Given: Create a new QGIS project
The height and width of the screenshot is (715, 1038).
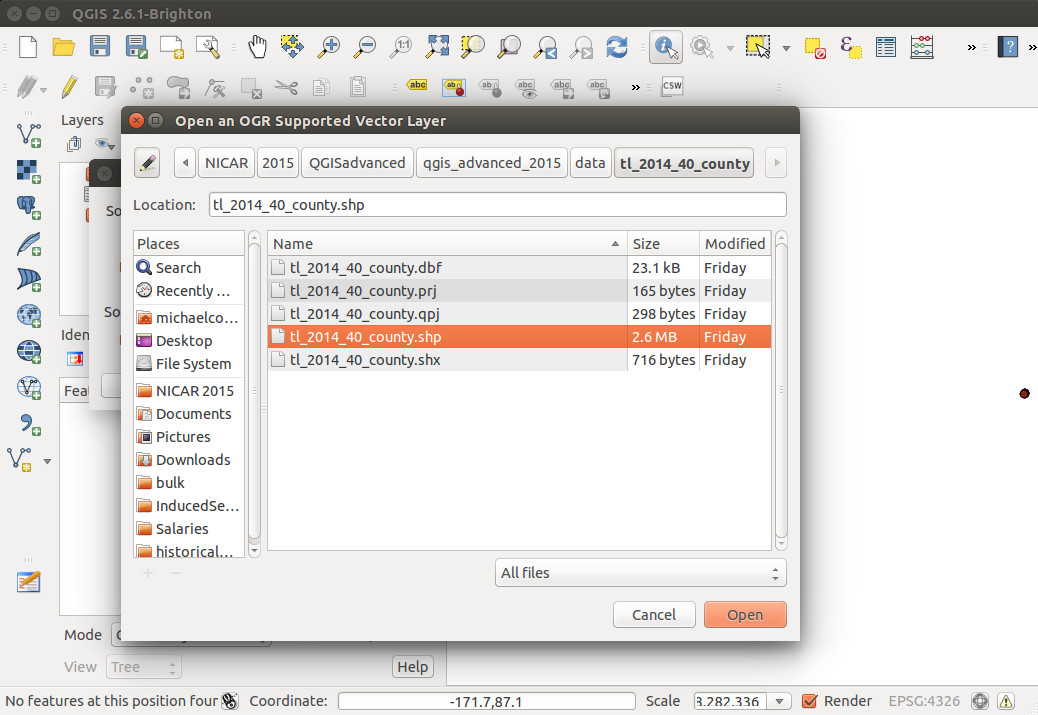Looking at the screenshot, I should click(28, 47).
